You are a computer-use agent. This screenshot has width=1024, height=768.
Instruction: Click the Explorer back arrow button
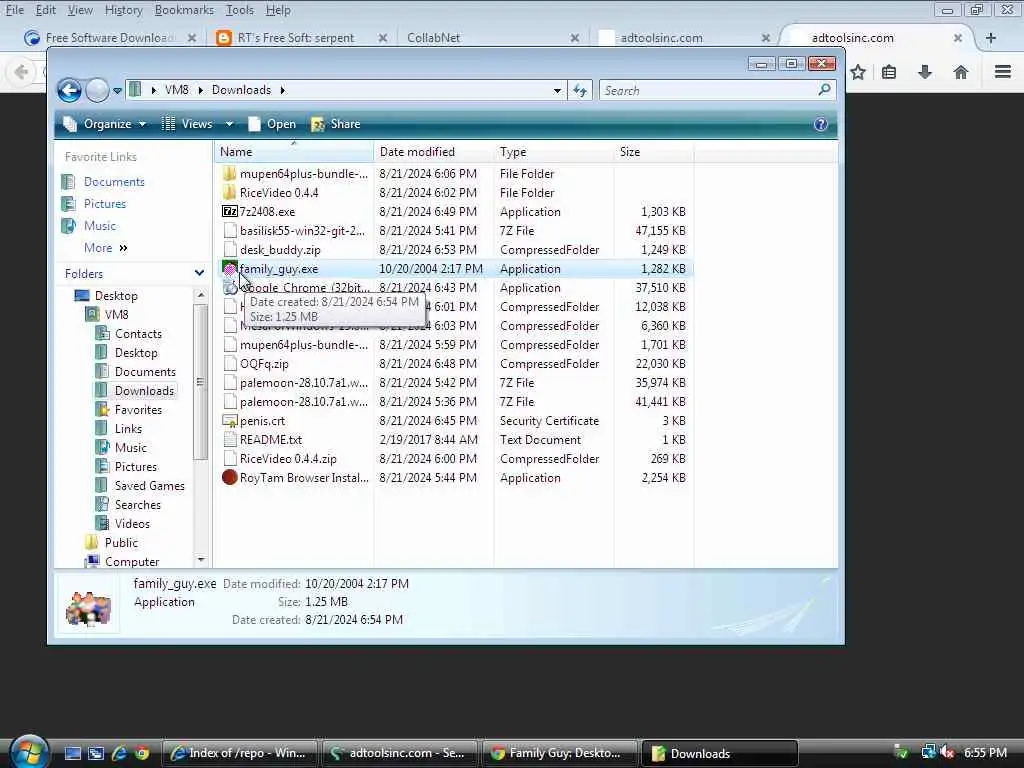pyautogui.click(x=69, y=90)
